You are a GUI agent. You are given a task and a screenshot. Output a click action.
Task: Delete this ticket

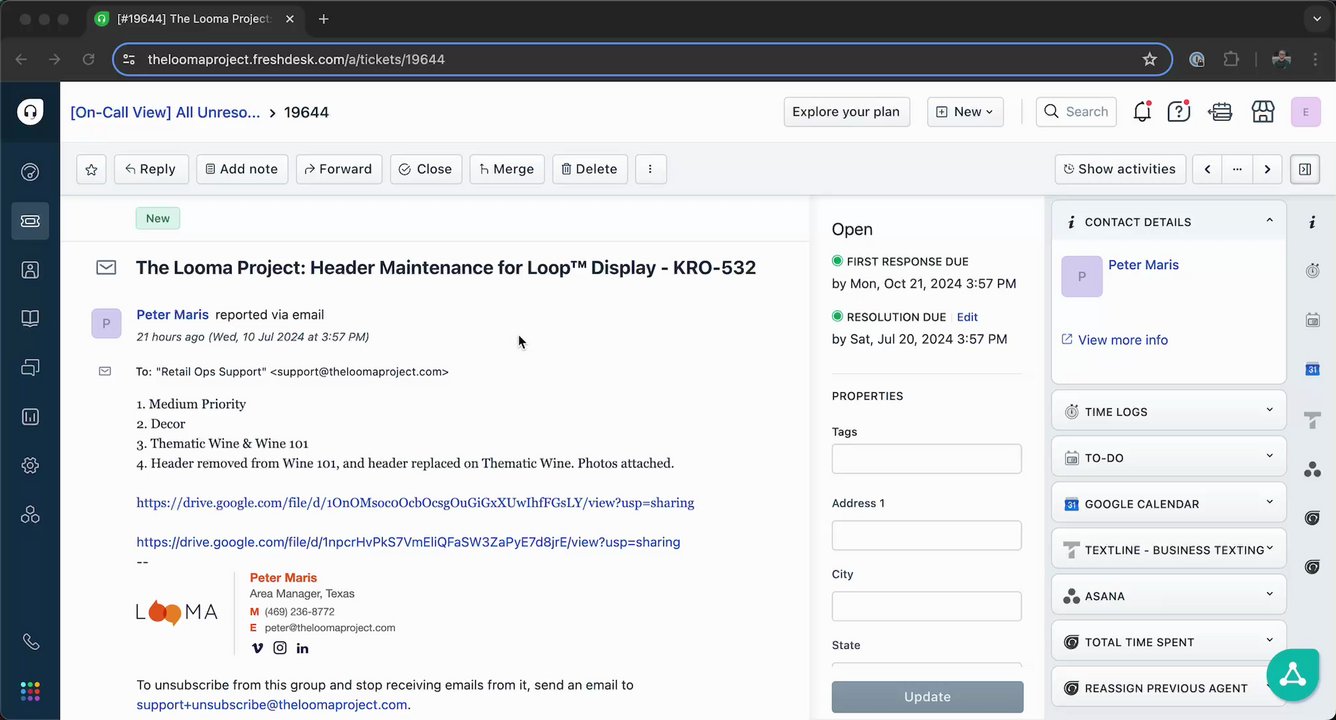(x=590, y=169)
